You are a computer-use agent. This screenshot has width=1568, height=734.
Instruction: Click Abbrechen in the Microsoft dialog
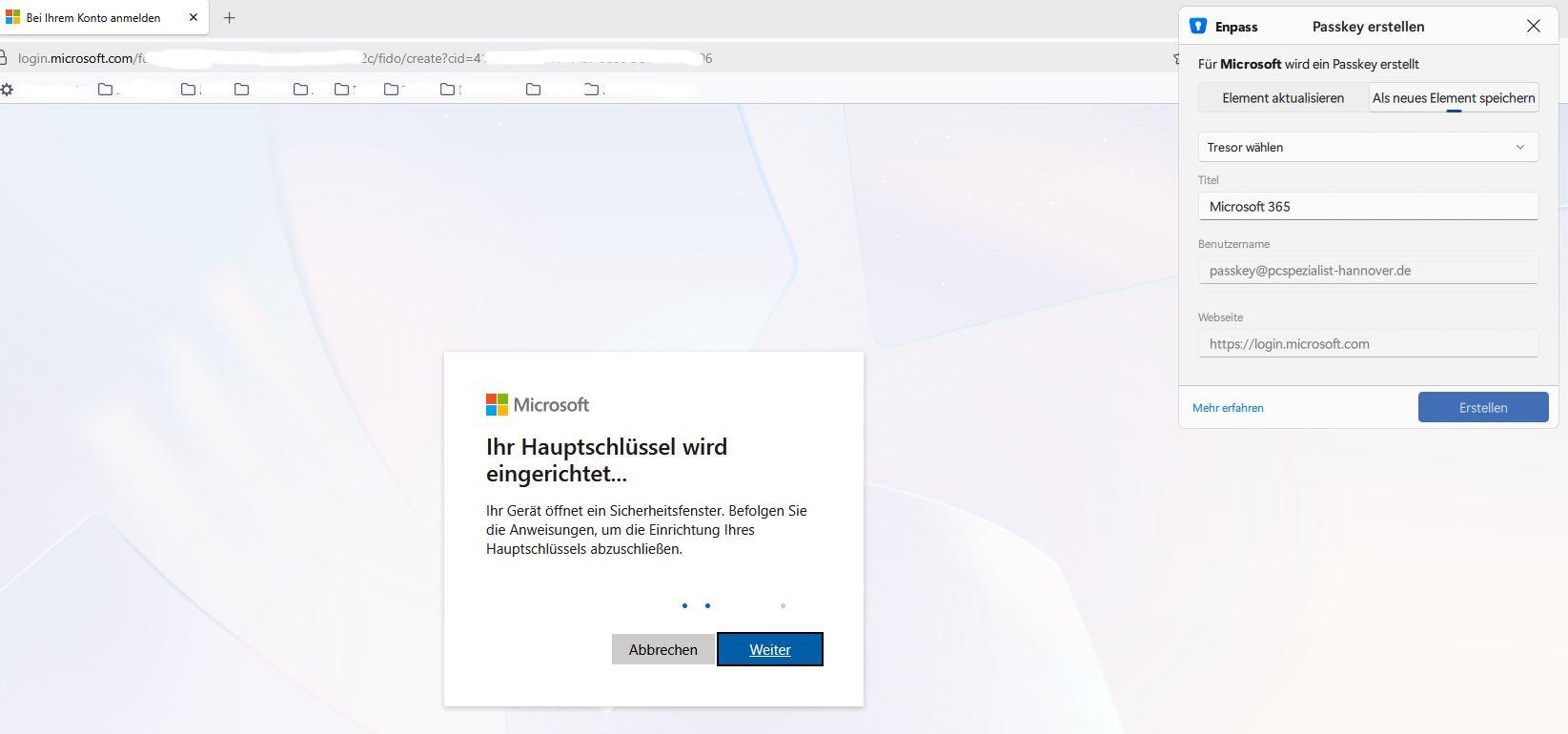(662, 649)
